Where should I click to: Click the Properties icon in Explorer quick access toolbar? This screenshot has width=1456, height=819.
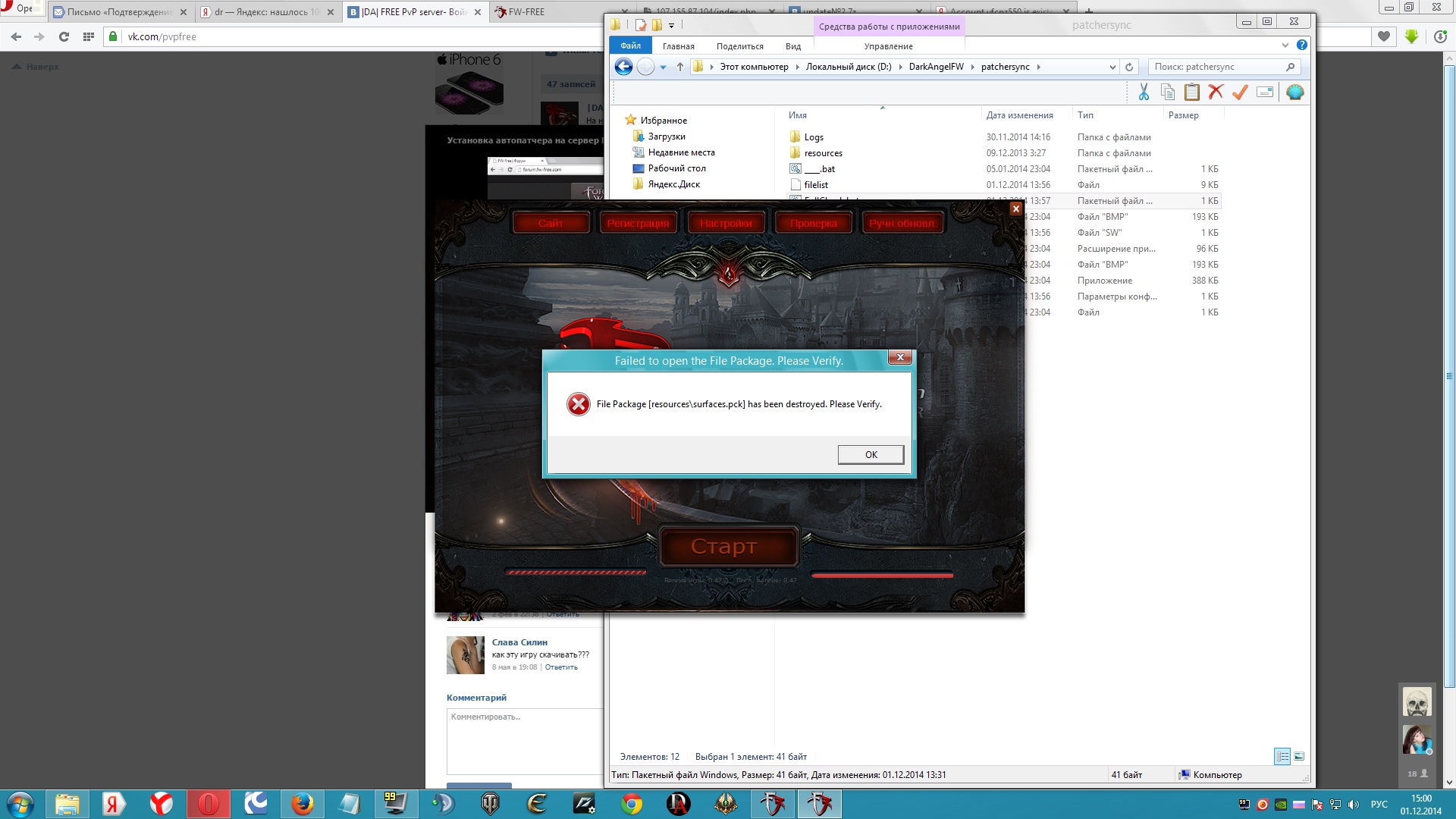(x=641, y=25)
